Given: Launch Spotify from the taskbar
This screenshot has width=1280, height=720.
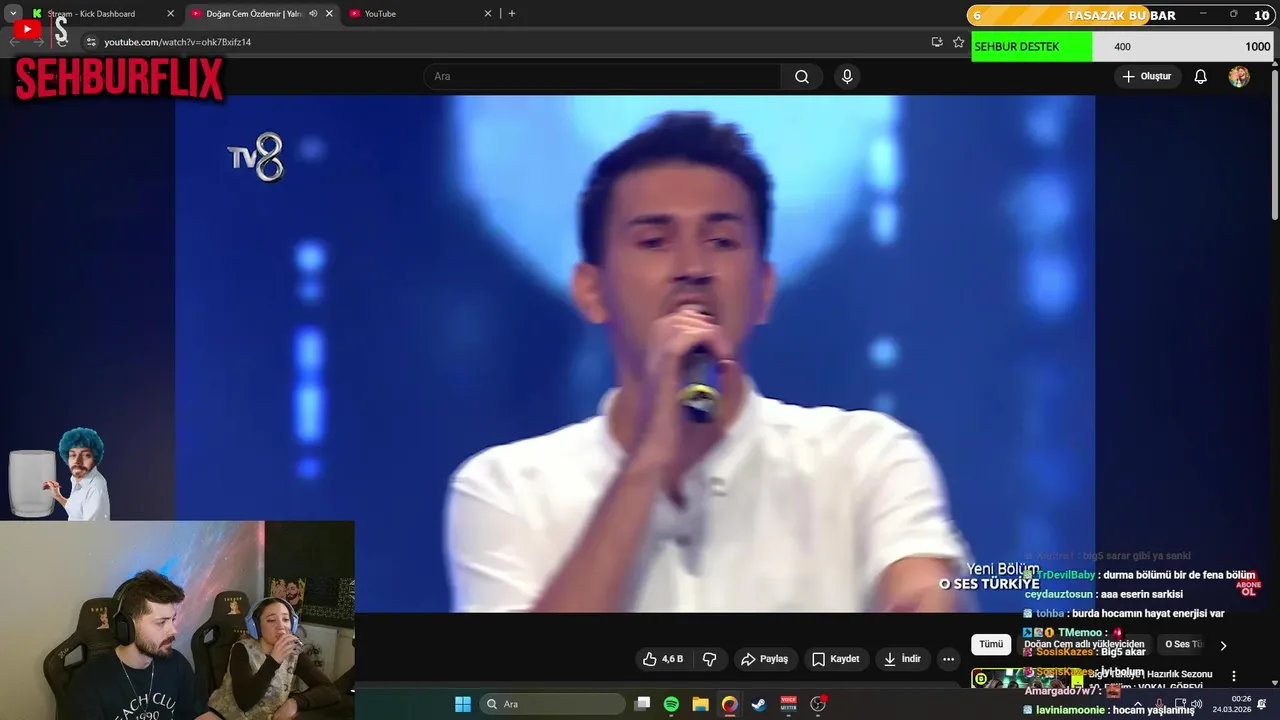Looking at the screenshot, I should point(671,704).
